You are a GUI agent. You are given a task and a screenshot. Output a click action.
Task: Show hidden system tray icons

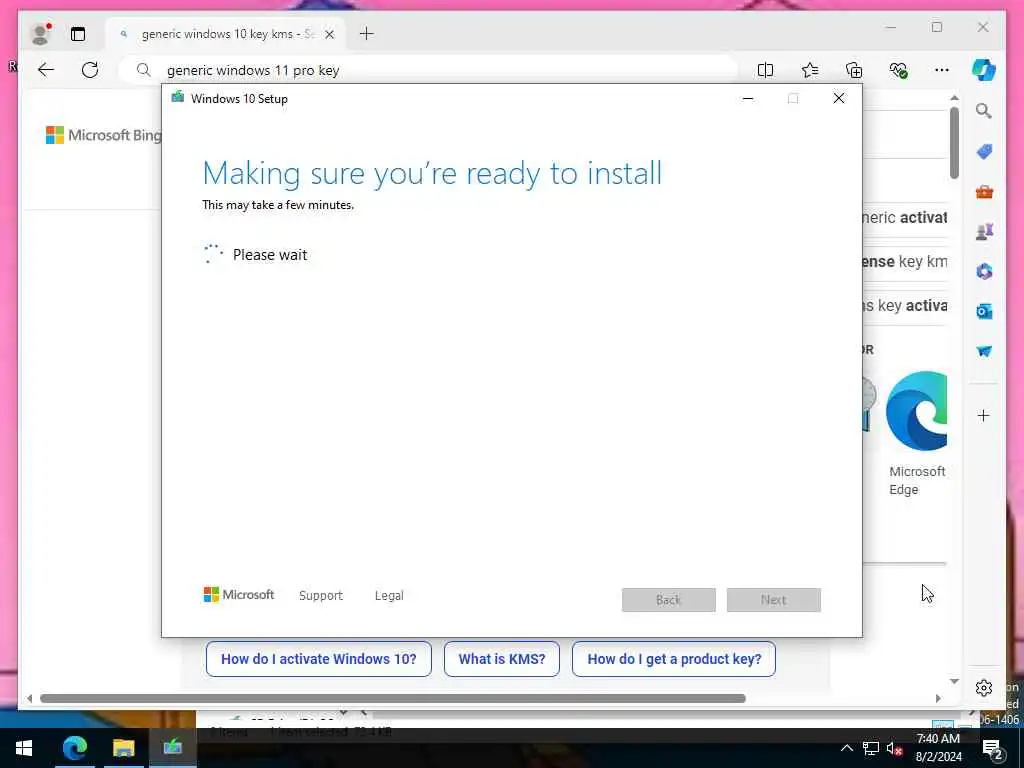tap(846, 748)
